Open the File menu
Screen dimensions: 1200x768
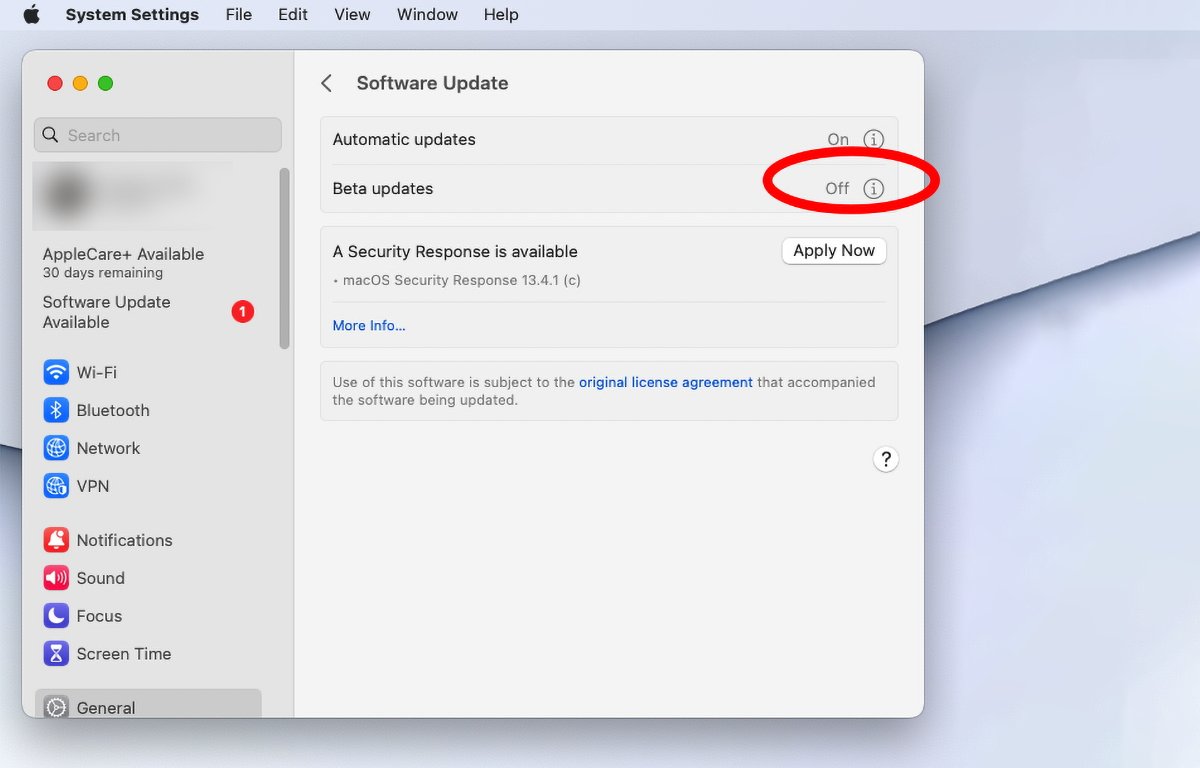239,14
